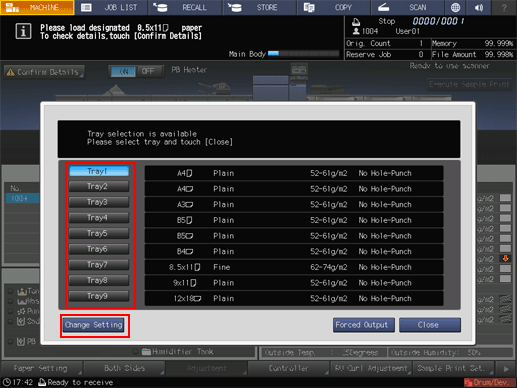This screenshot has height=388, width=517.
Task: Click the user icon next to 1004
Action: pyautogui.click(x=356, y=31)
